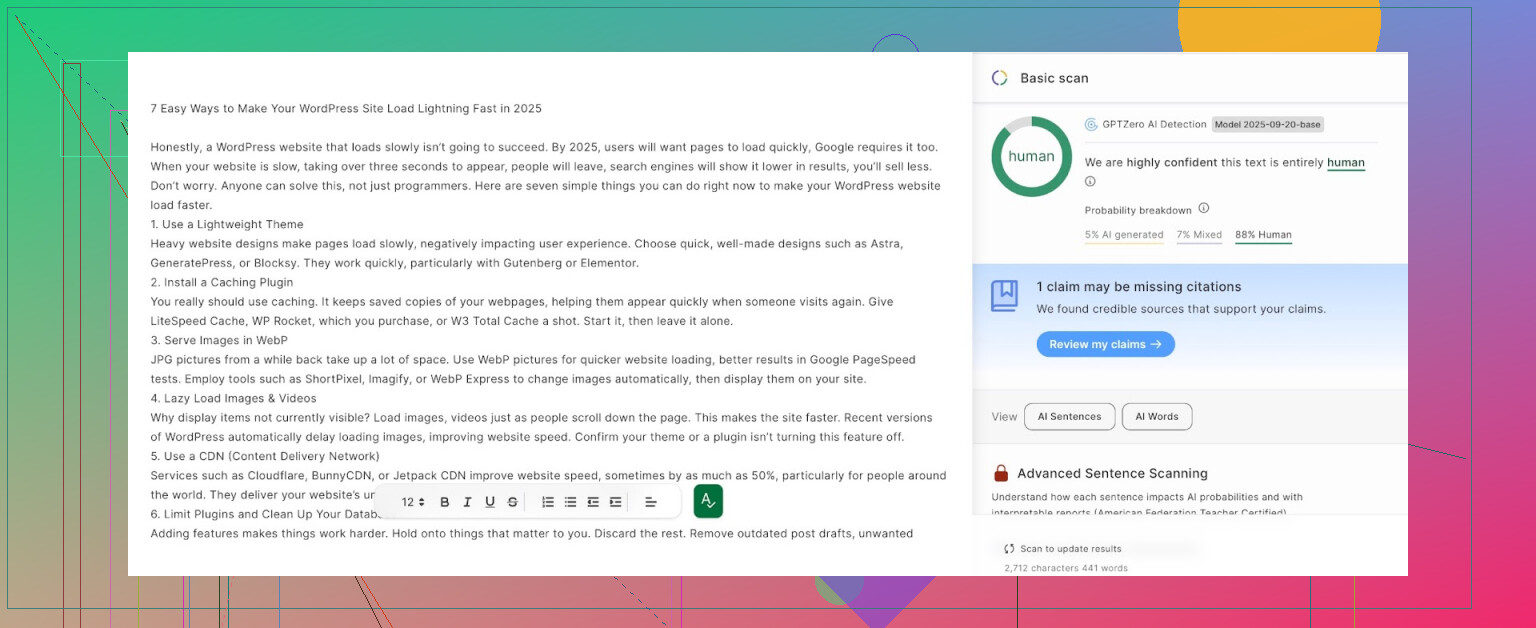Click the document title line in editor
1536x628 pixels.
coord(346,108)
